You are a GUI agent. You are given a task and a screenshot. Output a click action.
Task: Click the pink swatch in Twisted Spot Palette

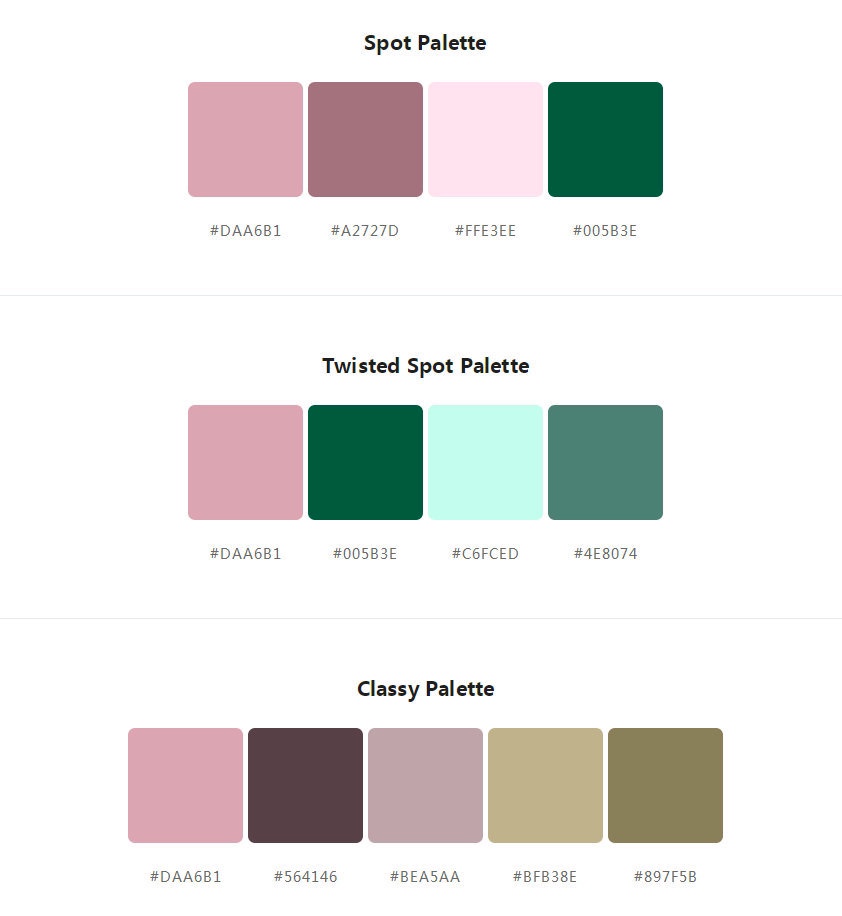[245, 462]
